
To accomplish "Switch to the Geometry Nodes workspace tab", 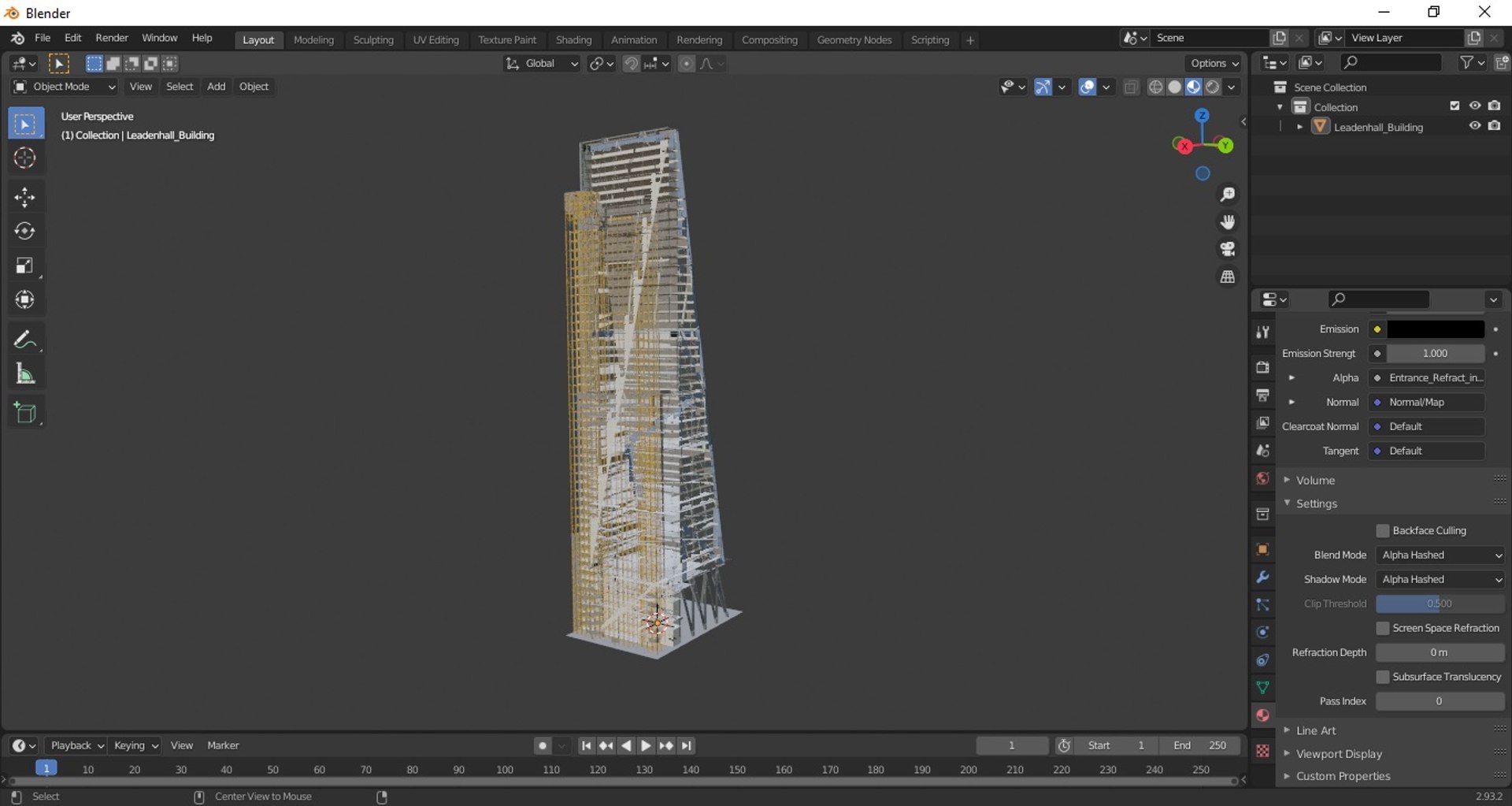I will (854, 40).
